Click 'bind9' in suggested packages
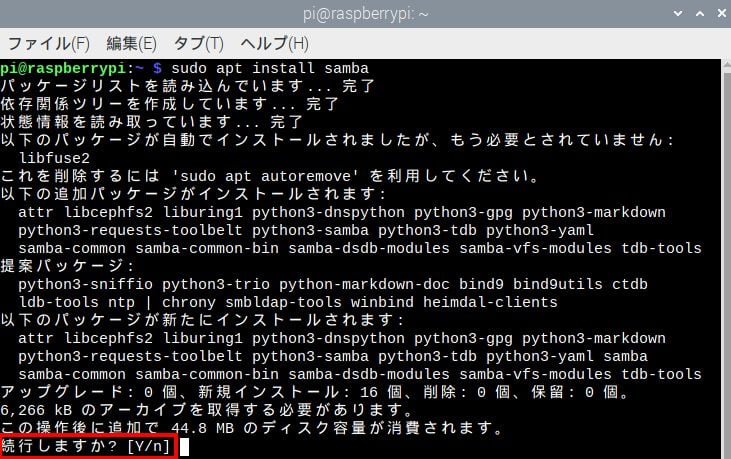Screen dimensions: 731x459 click(481, 284)
